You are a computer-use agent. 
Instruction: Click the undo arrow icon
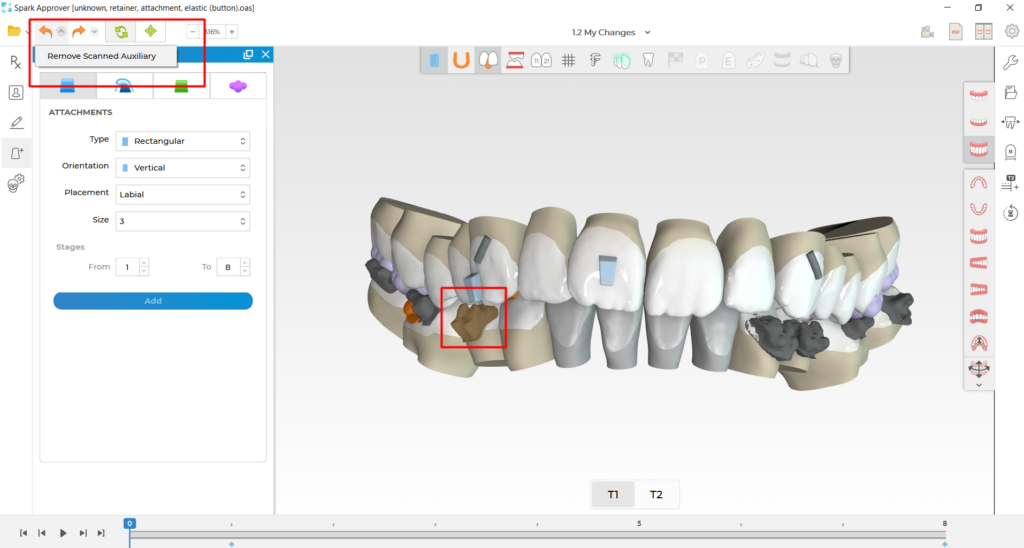(45, 31)
